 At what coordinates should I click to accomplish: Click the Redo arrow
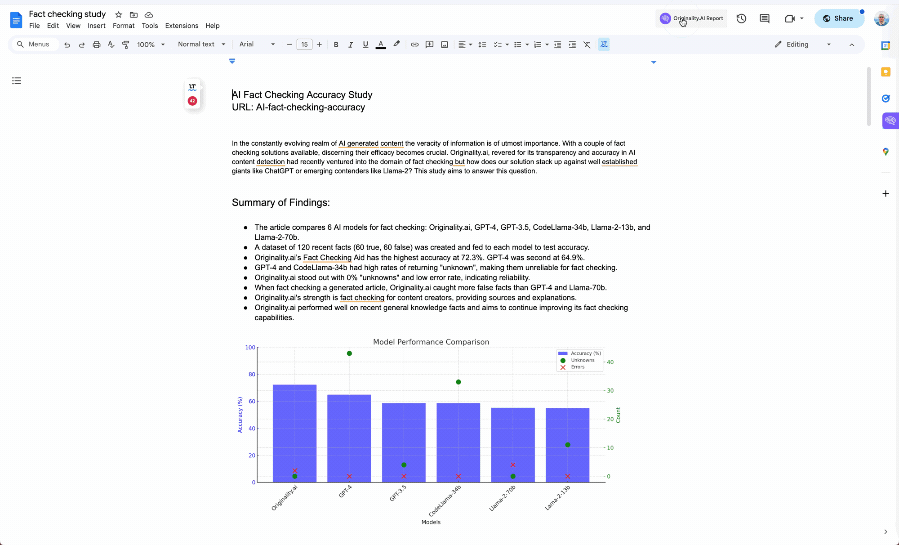click(81, 45)
